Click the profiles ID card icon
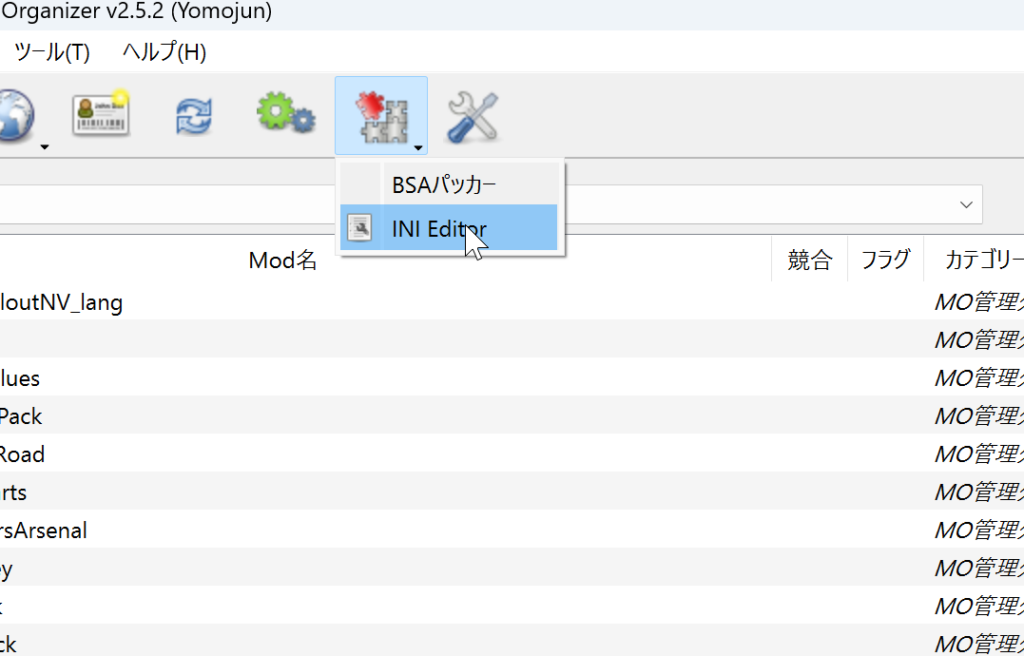The width and height of the screenshot is (1024, 656). coord(103,115)
